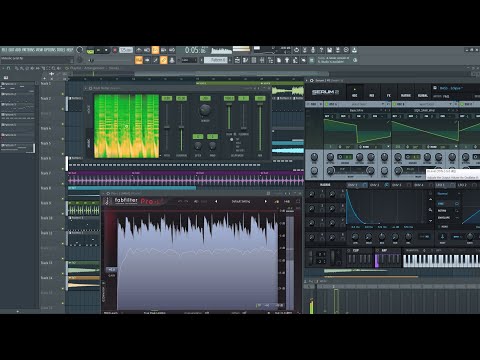Open the Serum preset name browser
This screenshot has height=360, width=480.
click(x=451, y=88)
